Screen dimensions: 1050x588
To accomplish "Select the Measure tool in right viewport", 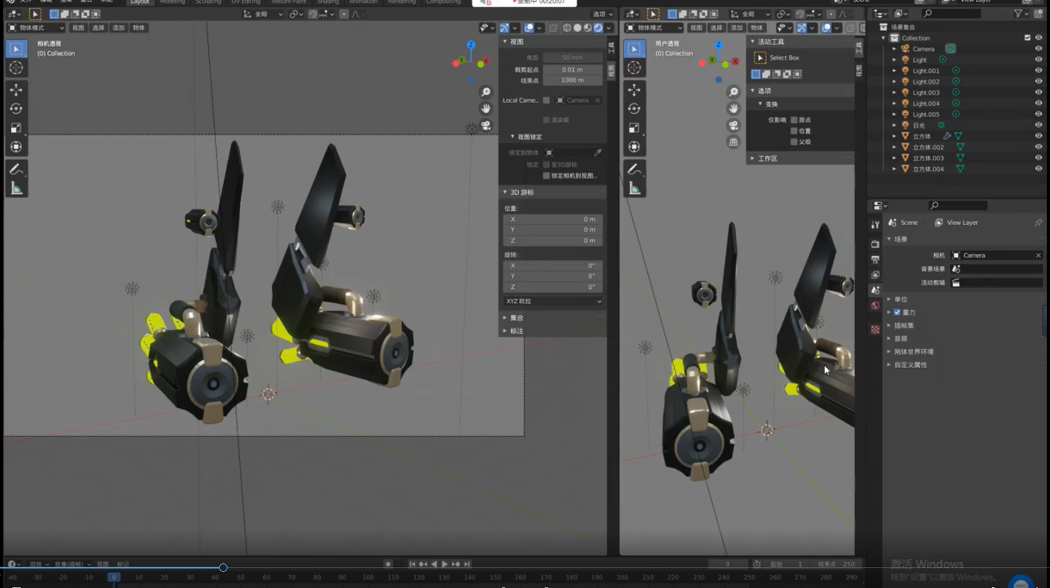I will 634,189.
